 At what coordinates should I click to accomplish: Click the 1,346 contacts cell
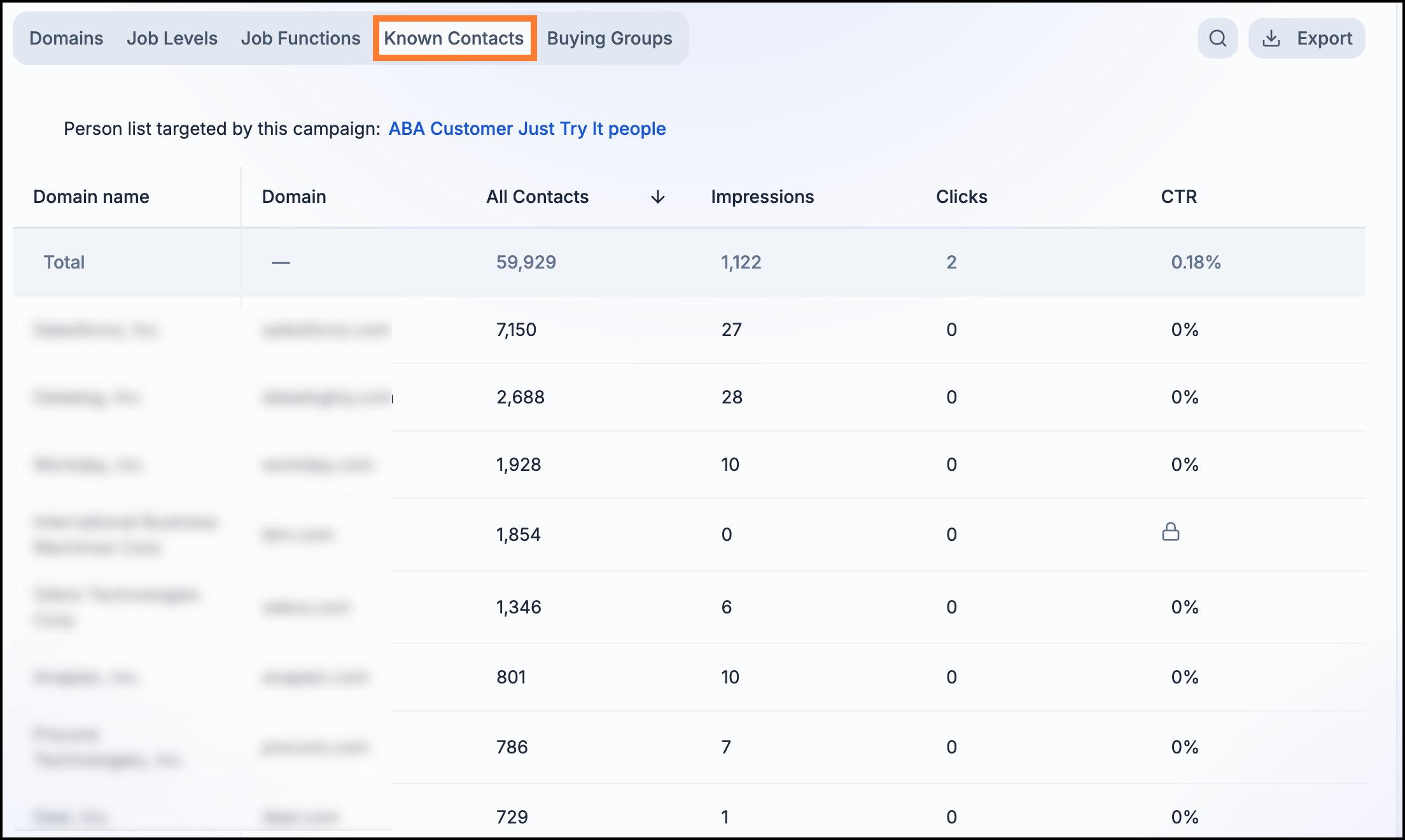[x=519, y=607]
